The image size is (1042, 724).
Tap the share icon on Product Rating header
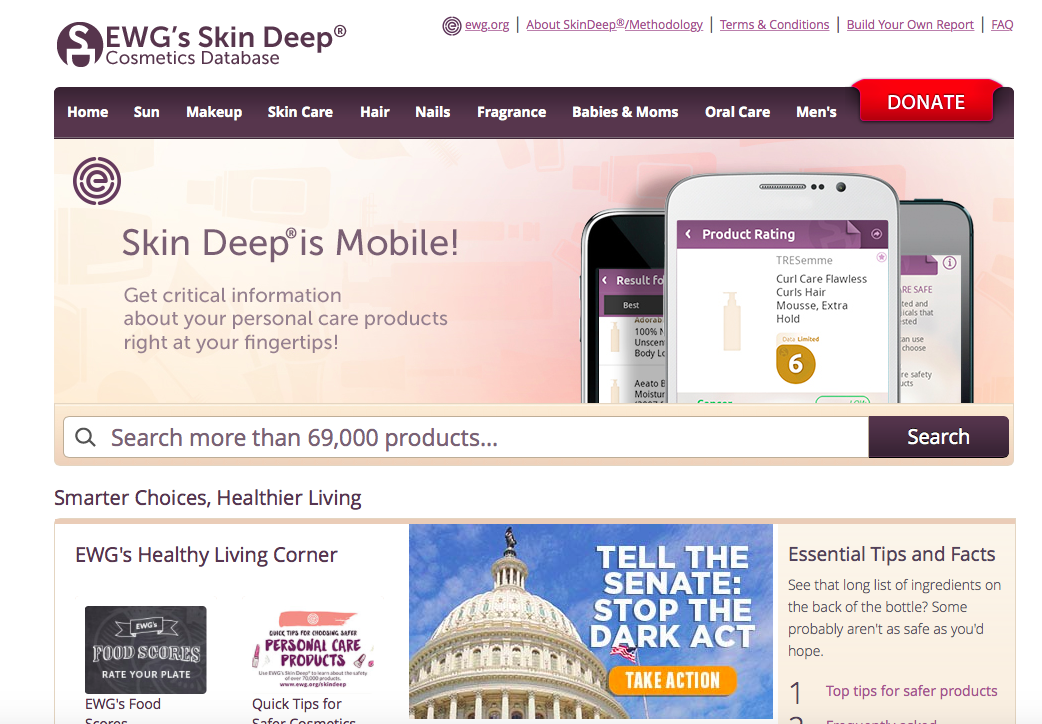tap(877, 234)
